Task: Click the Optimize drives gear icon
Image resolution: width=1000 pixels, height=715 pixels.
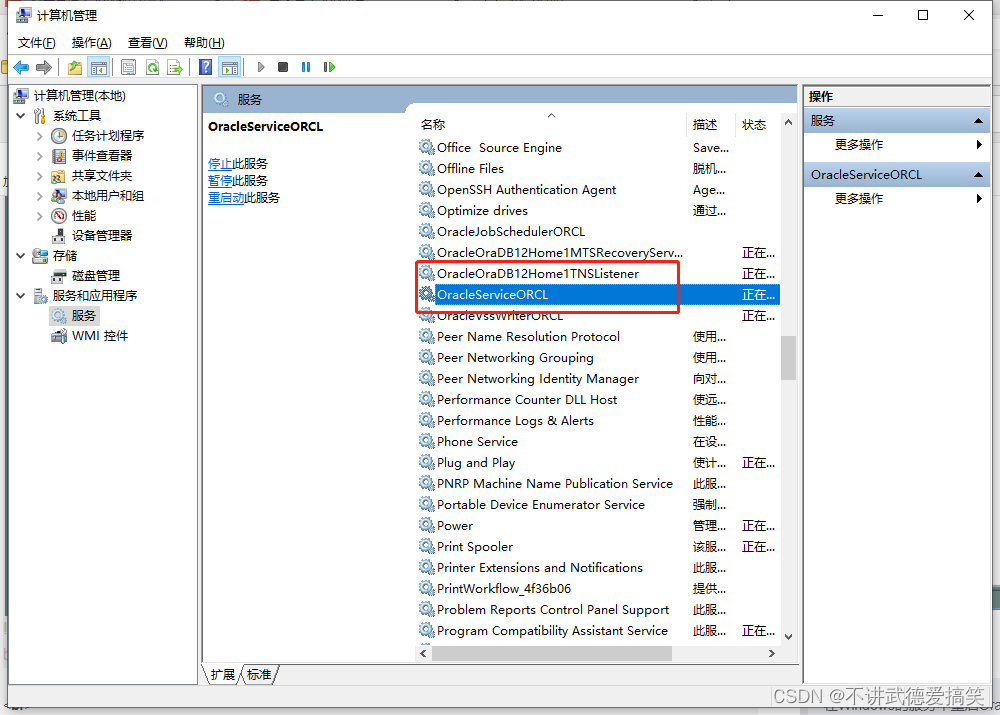Action: [427, 210]
